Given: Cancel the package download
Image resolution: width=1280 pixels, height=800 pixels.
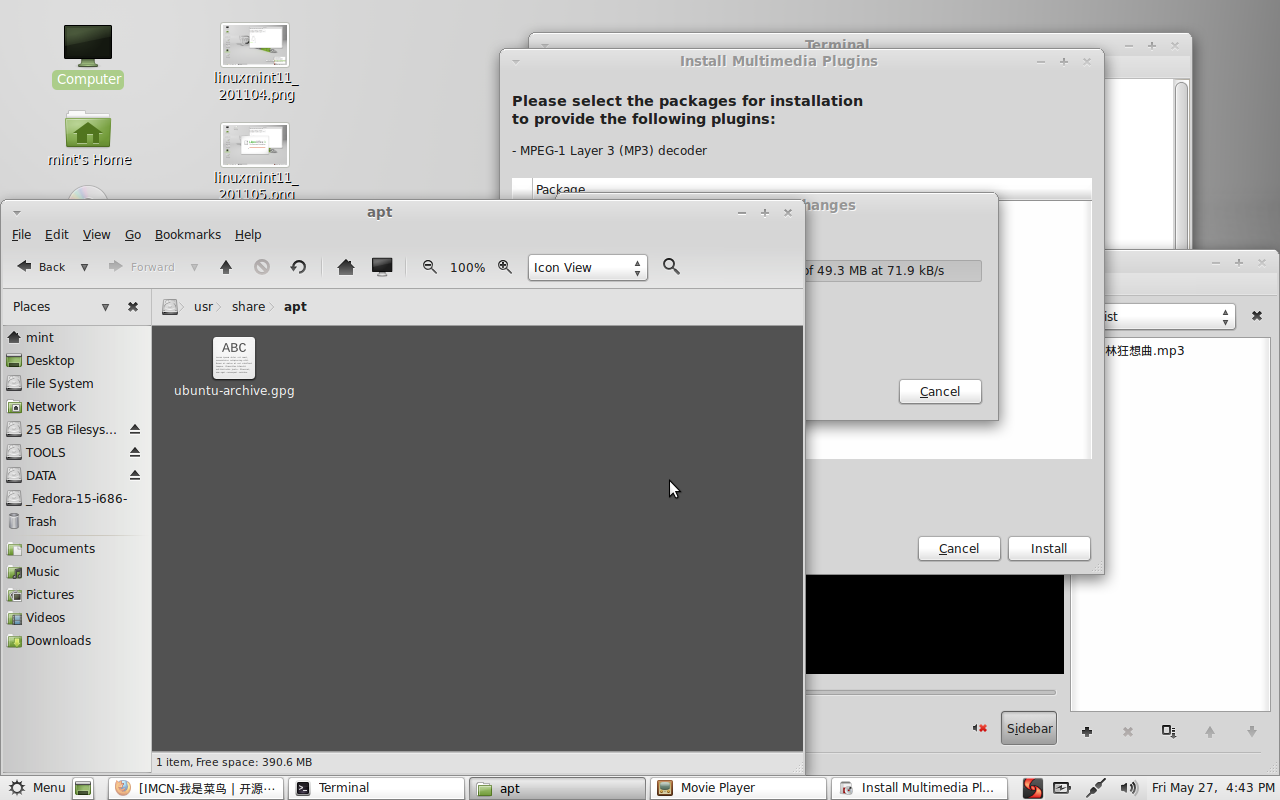Looking at the screenshot, I should tap(939, 391).
